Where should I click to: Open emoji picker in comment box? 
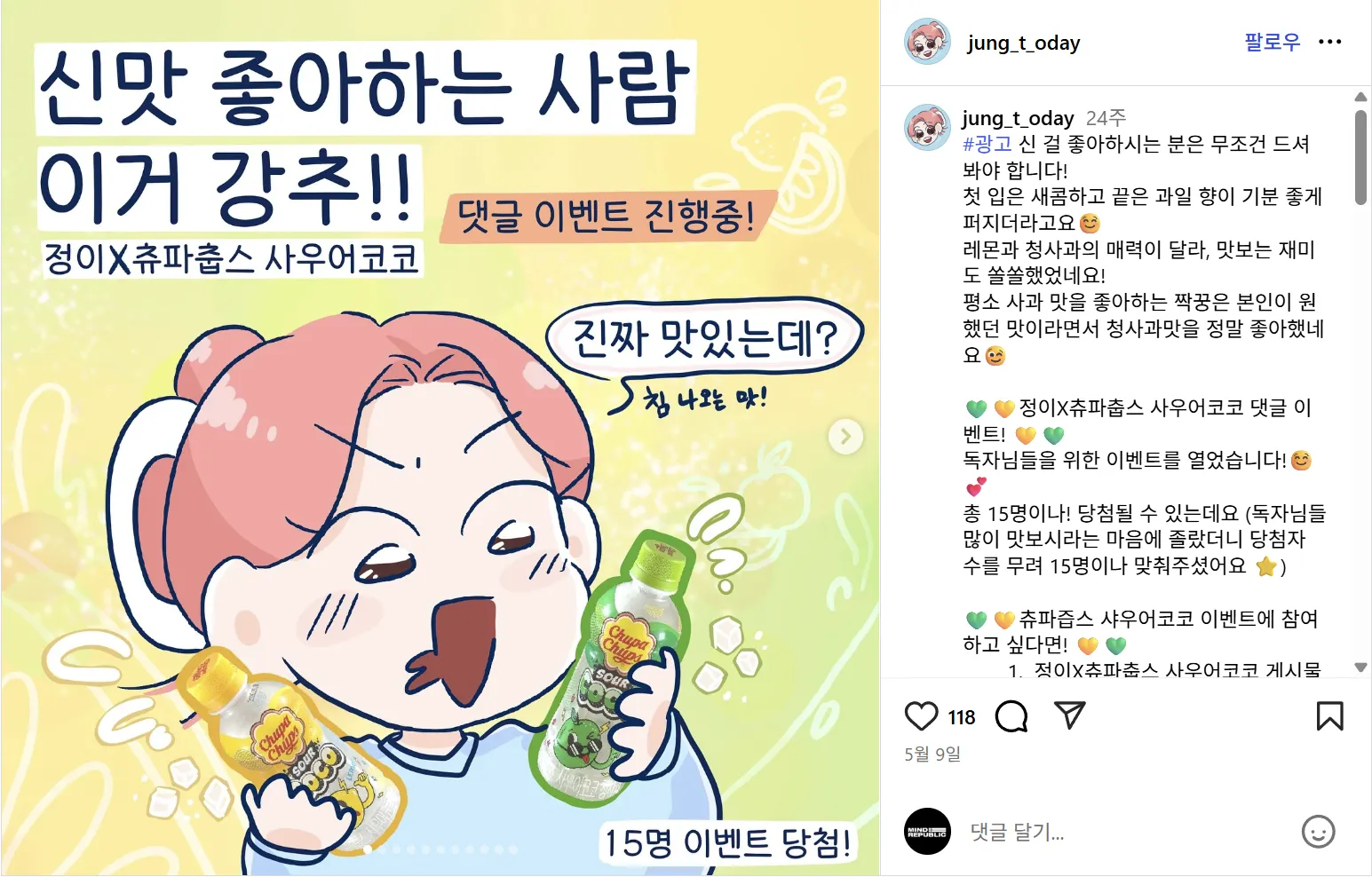[x=1318, y=832]
